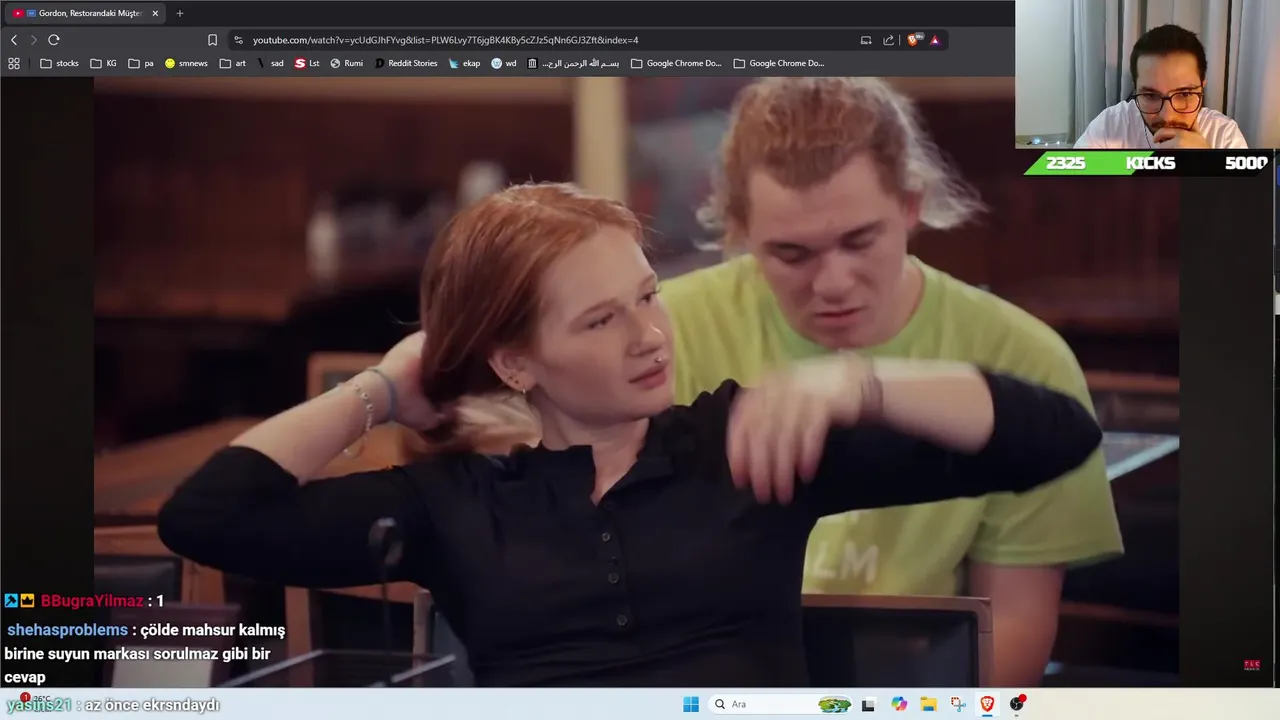
Task: Click the shehasproblems chat username
Action: (67, 630)
